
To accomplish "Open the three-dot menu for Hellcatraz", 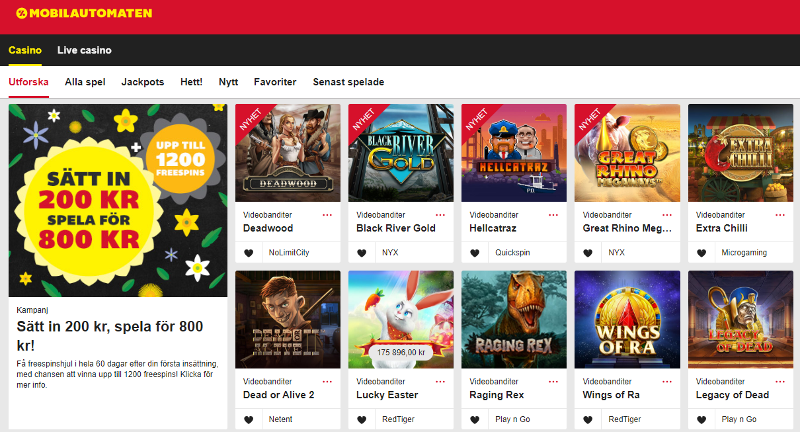I will (x=554, y=215).
